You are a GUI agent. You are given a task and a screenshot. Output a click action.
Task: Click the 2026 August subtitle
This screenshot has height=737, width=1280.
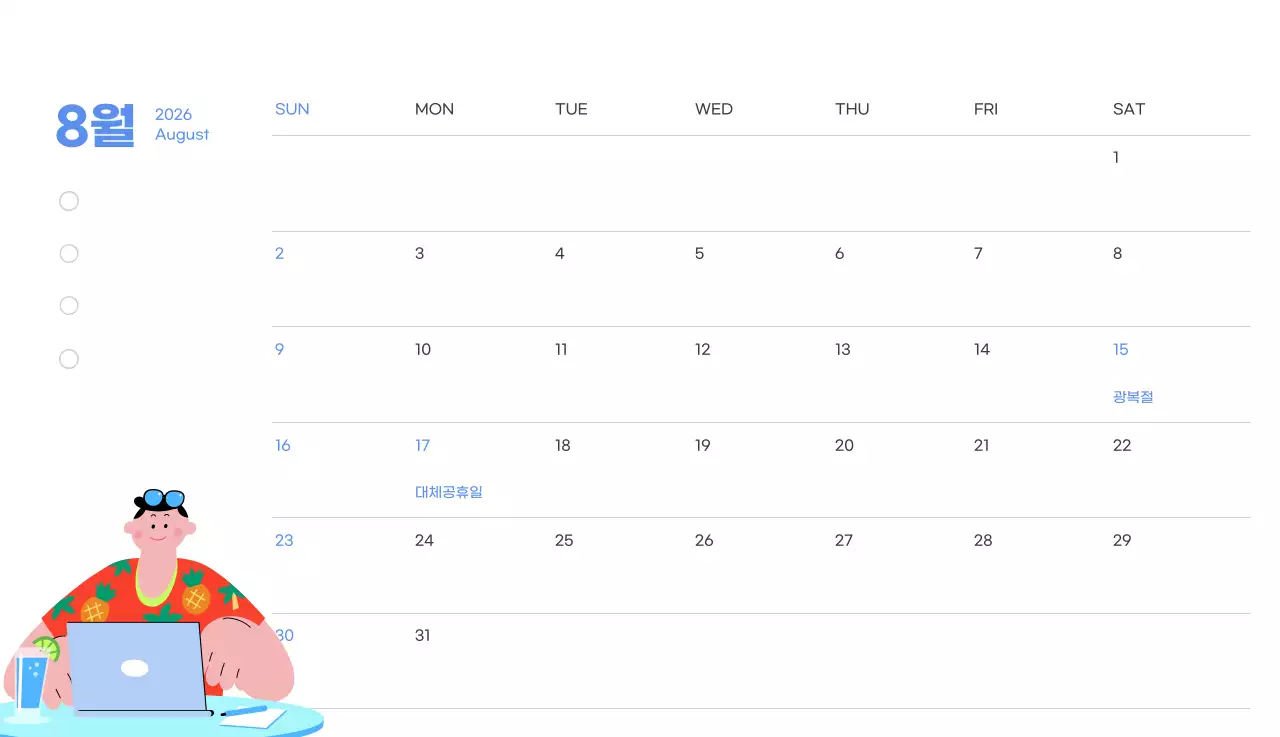182,125
